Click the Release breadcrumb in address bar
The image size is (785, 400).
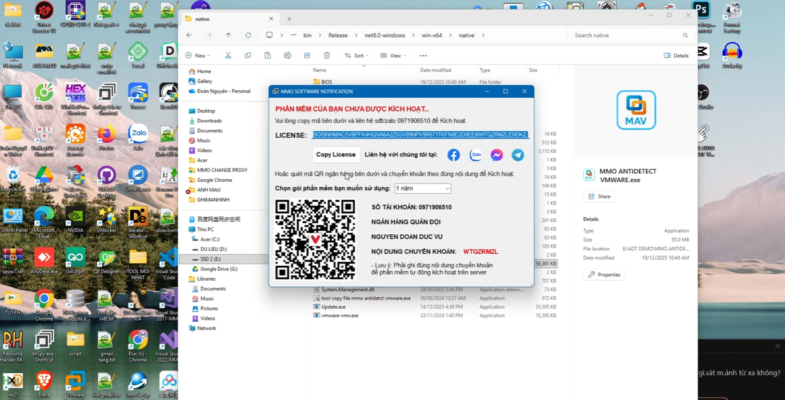[x=338, y=36]
